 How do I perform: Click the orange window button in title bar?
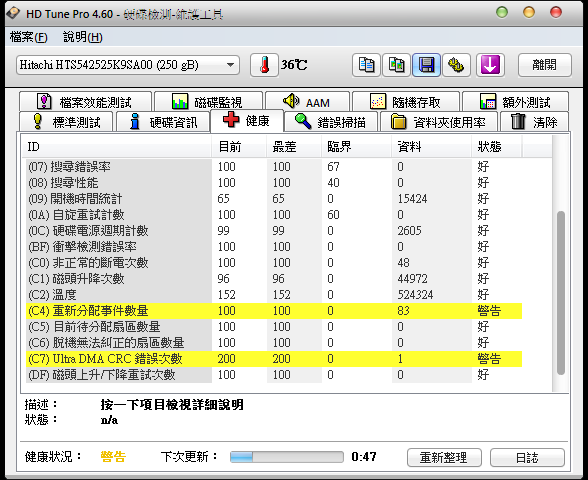pos(529,12)
